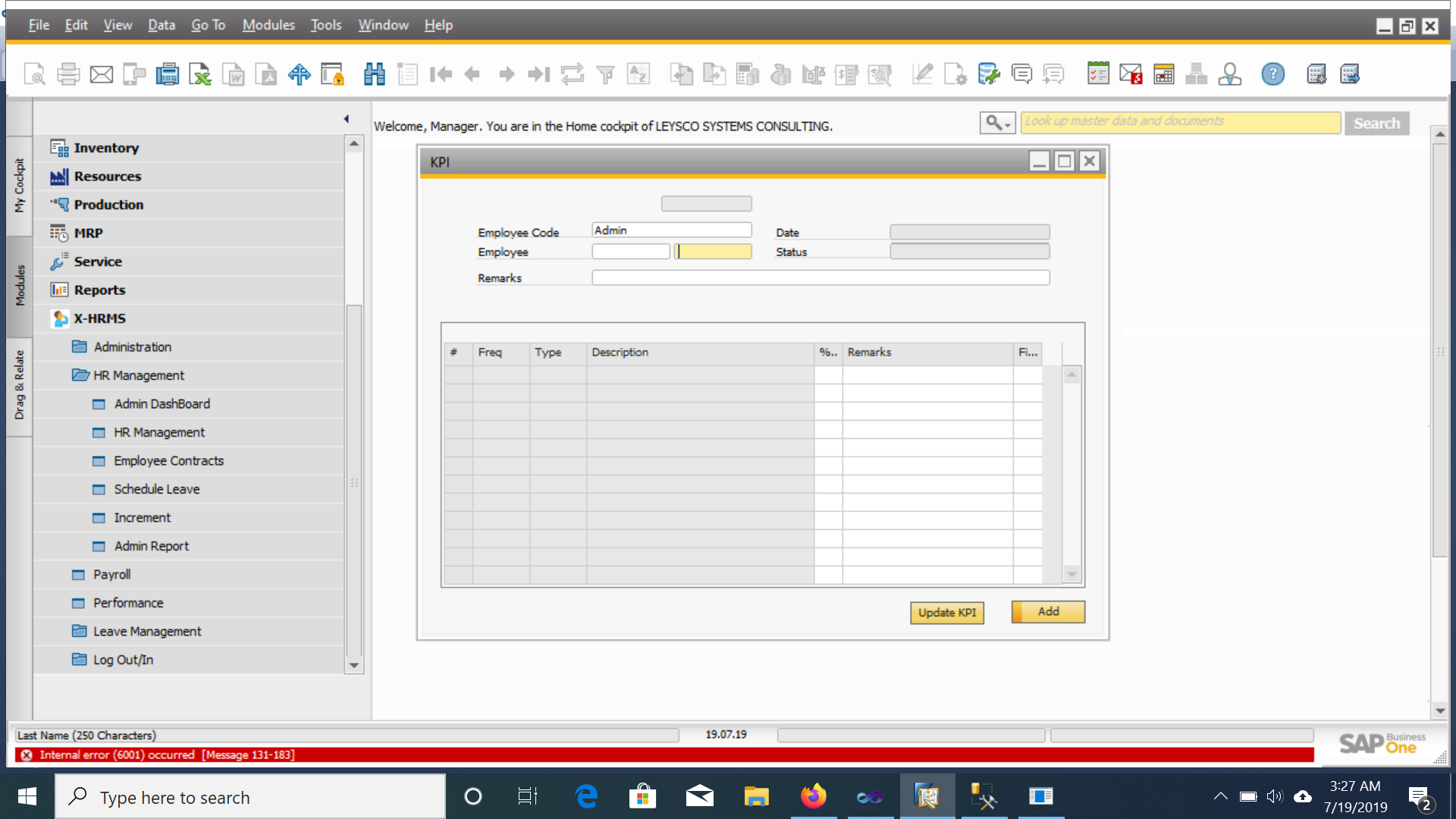Open the Calendar toolbar icon
This screenshot has height=819, width=1456.
(1163, 74)
